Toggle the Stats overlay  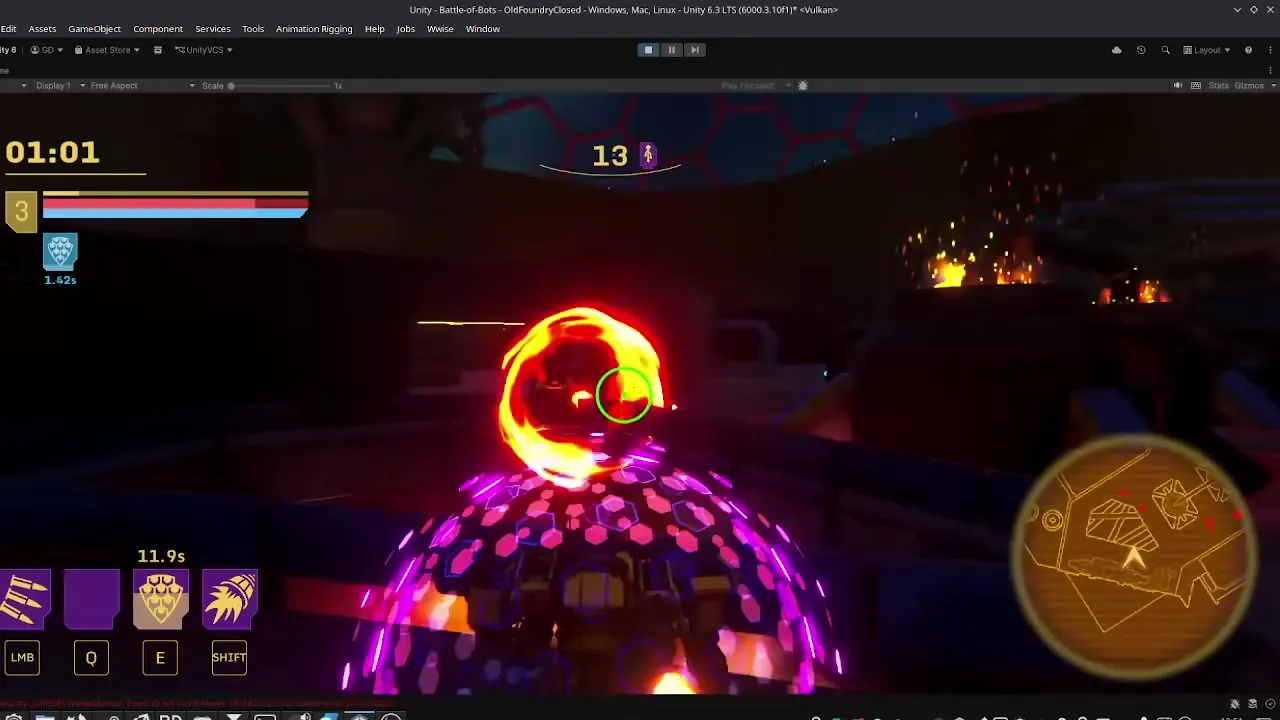pos(1218,86)
